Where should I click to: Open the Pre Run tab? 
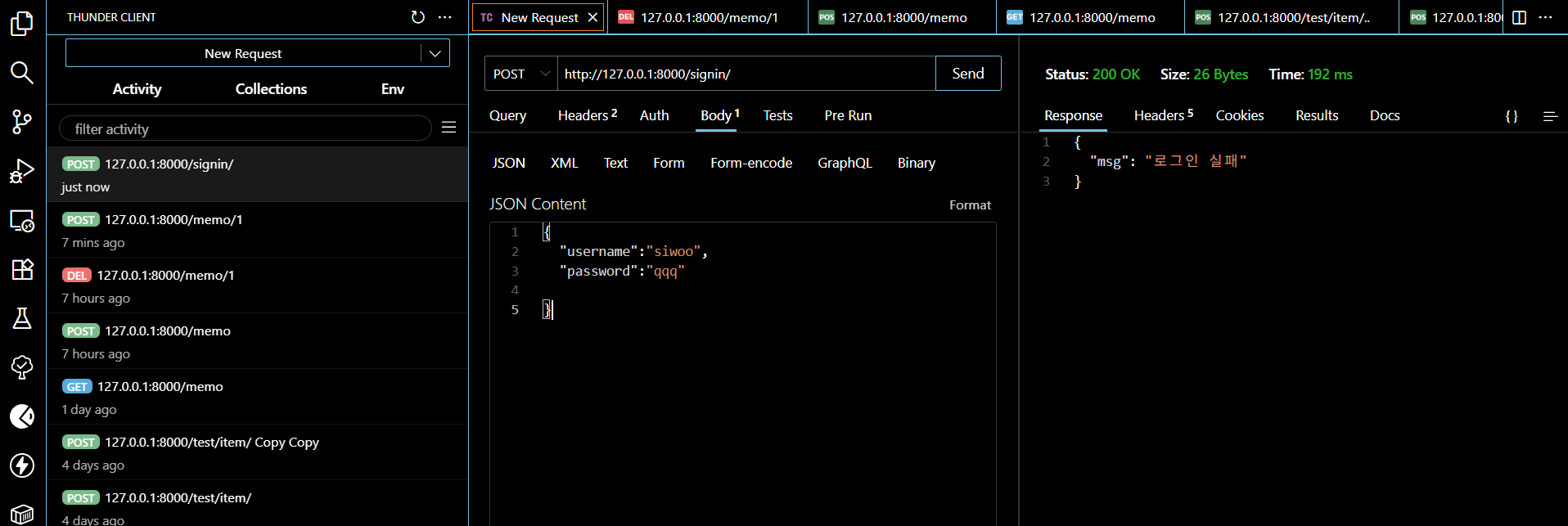click(848, 115)
